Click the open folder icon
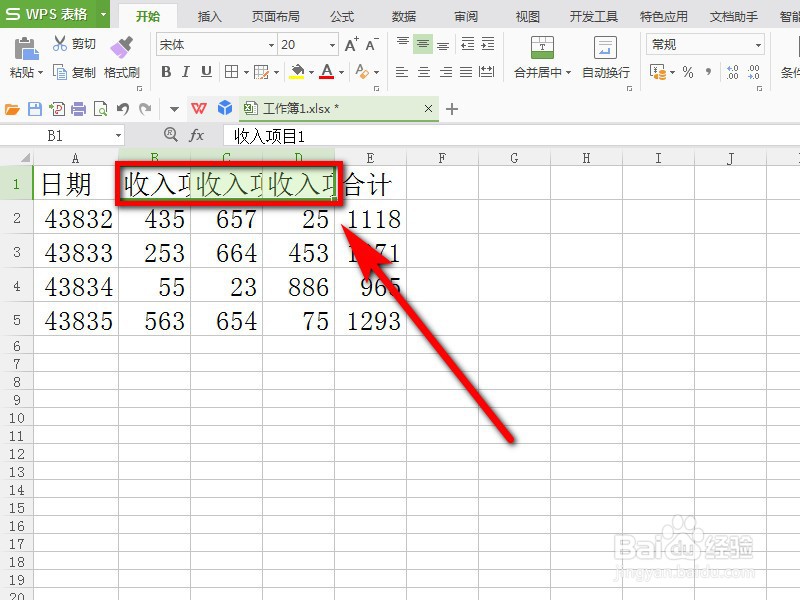 click(x=12, y=109)
